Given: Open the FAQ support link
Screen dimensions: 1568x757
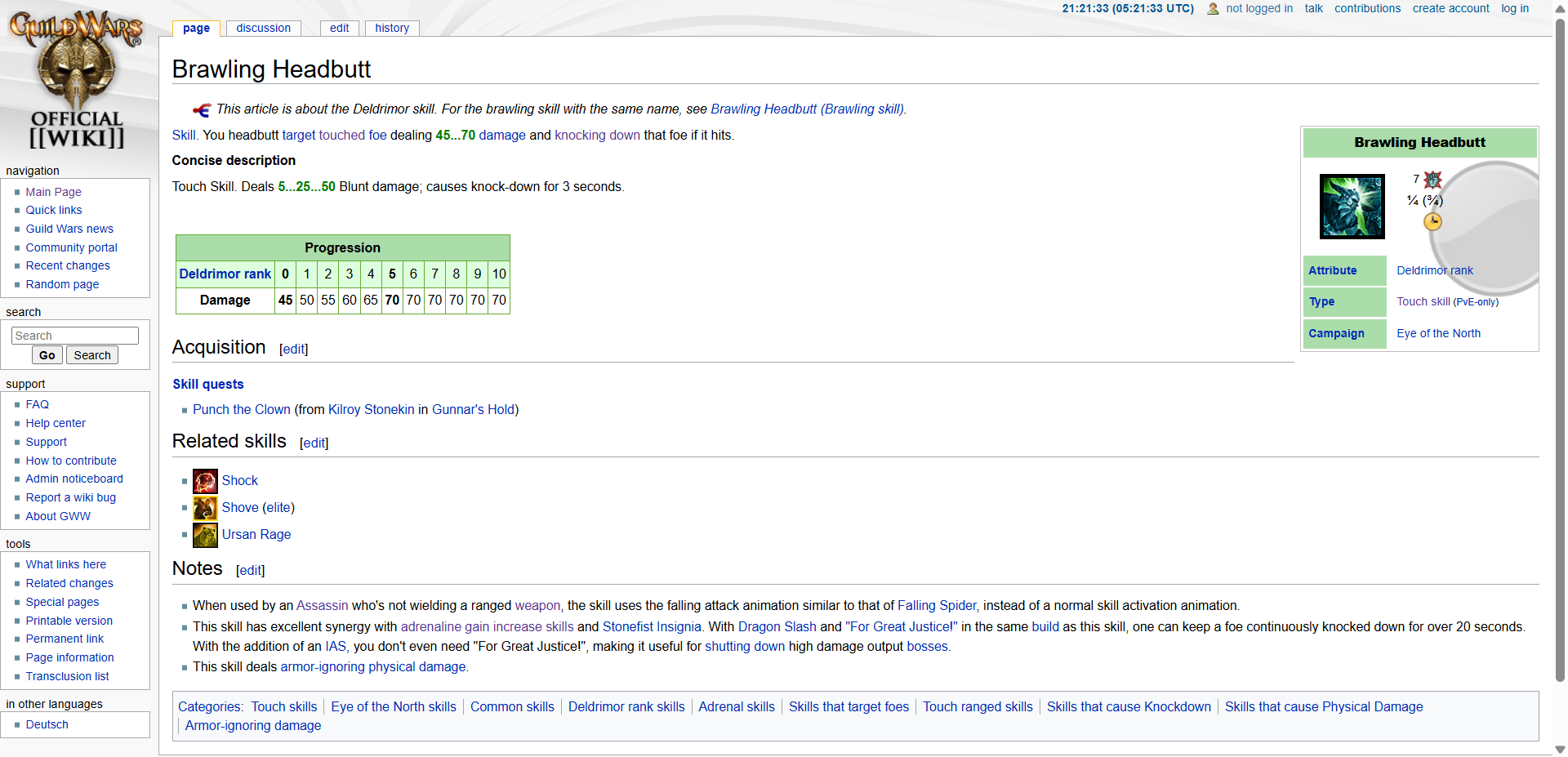Looking at the screenshot, I should [37, 404].
